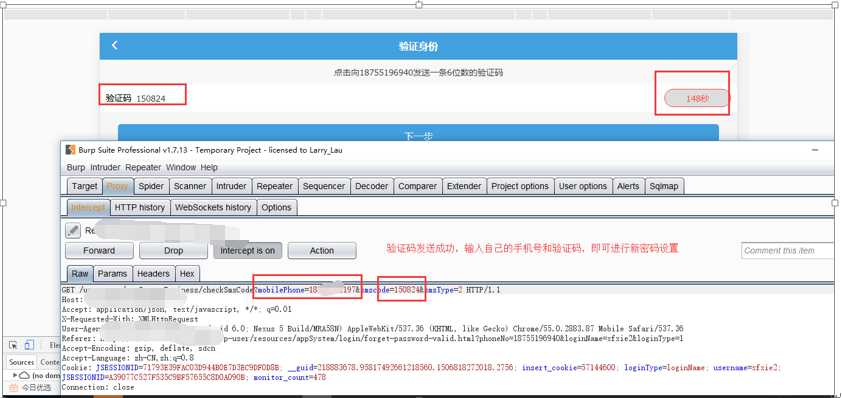Open the Intruder menu in menu bar
Viewport: 842px width, 398px height.
click(x=105, y=168)
